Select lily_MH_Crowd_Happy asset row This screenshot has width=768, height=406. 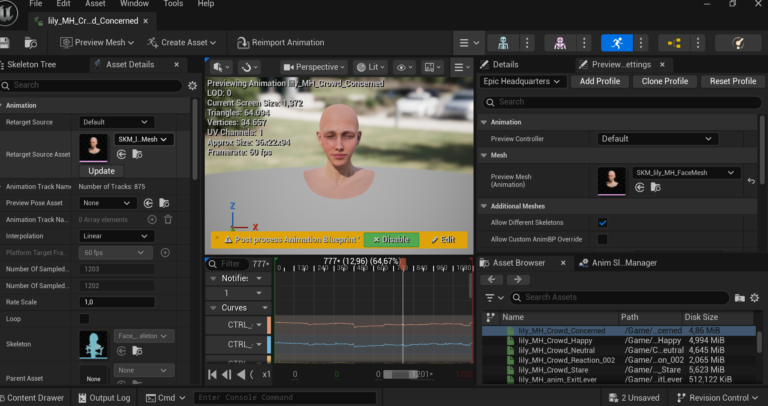619,341
